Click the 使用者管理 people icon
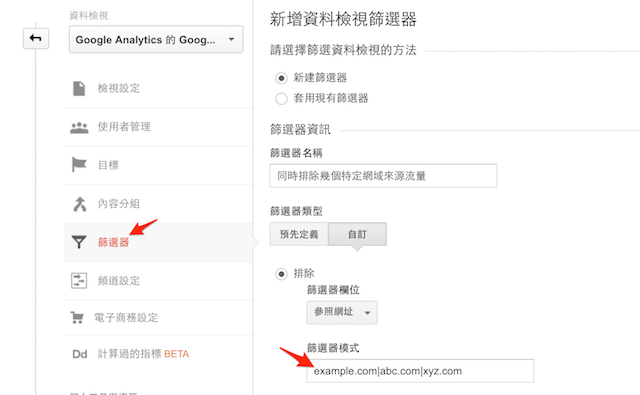640x395 pixels. (79, 127)
